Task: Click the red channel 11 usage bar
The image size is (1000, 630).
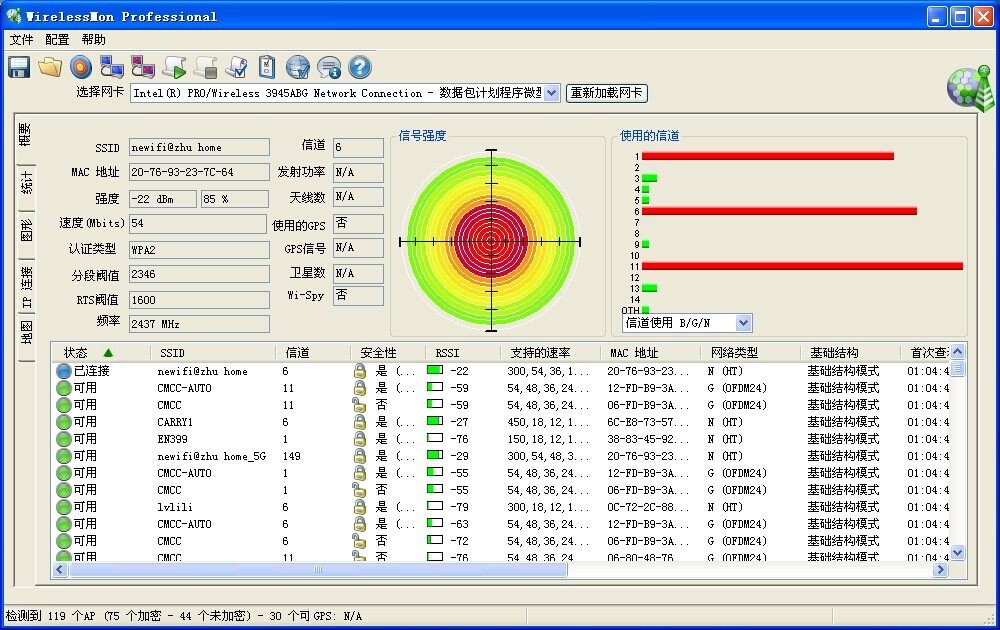Action: click(801, 266)
